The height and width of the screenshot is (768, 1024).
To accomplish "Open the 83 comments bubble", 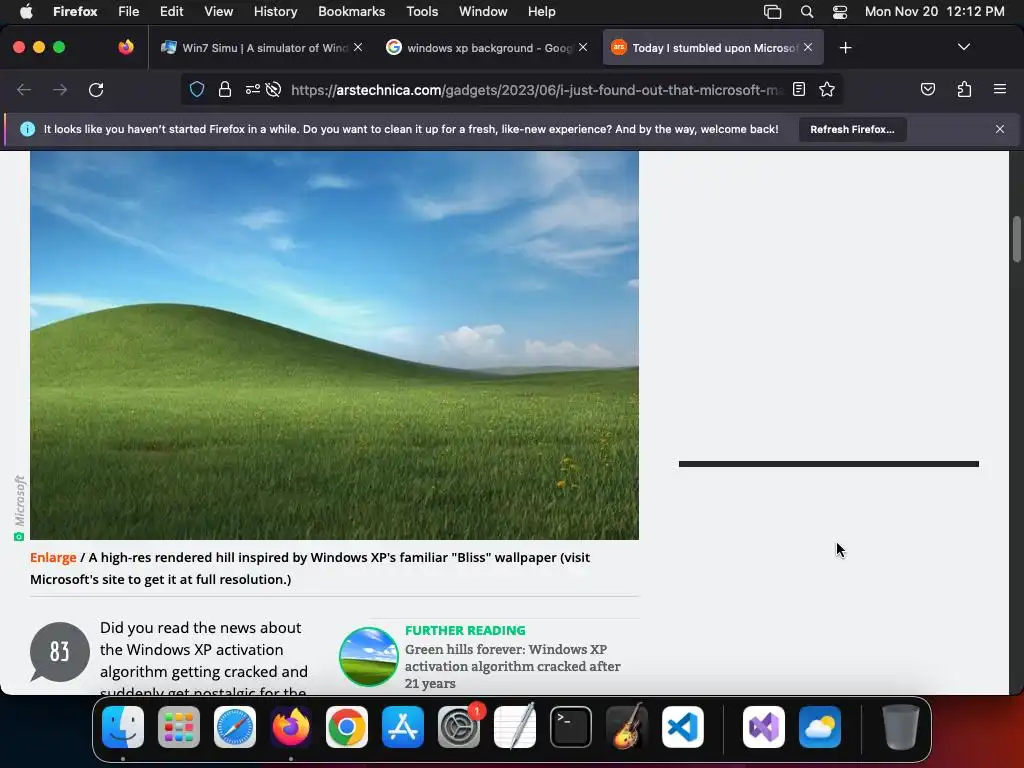I will tap(59, 651).
